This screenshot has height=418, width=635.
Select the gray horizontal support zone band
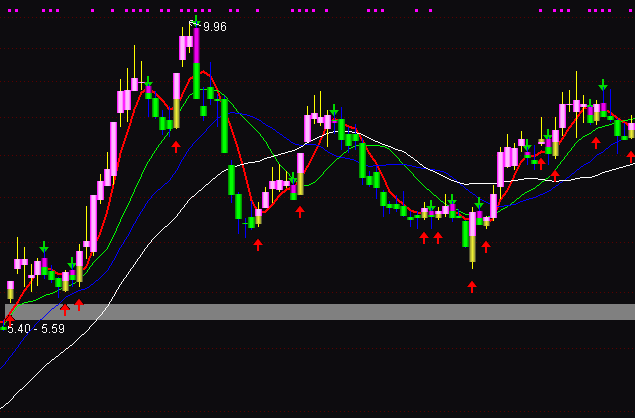pyautogui.click(x=320, y=312)
